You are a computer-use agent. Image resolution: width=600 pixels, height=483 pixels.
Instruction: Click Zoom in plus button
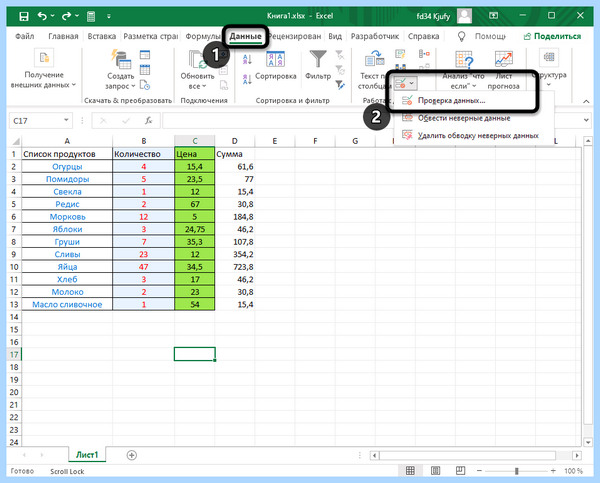[553, 471]
